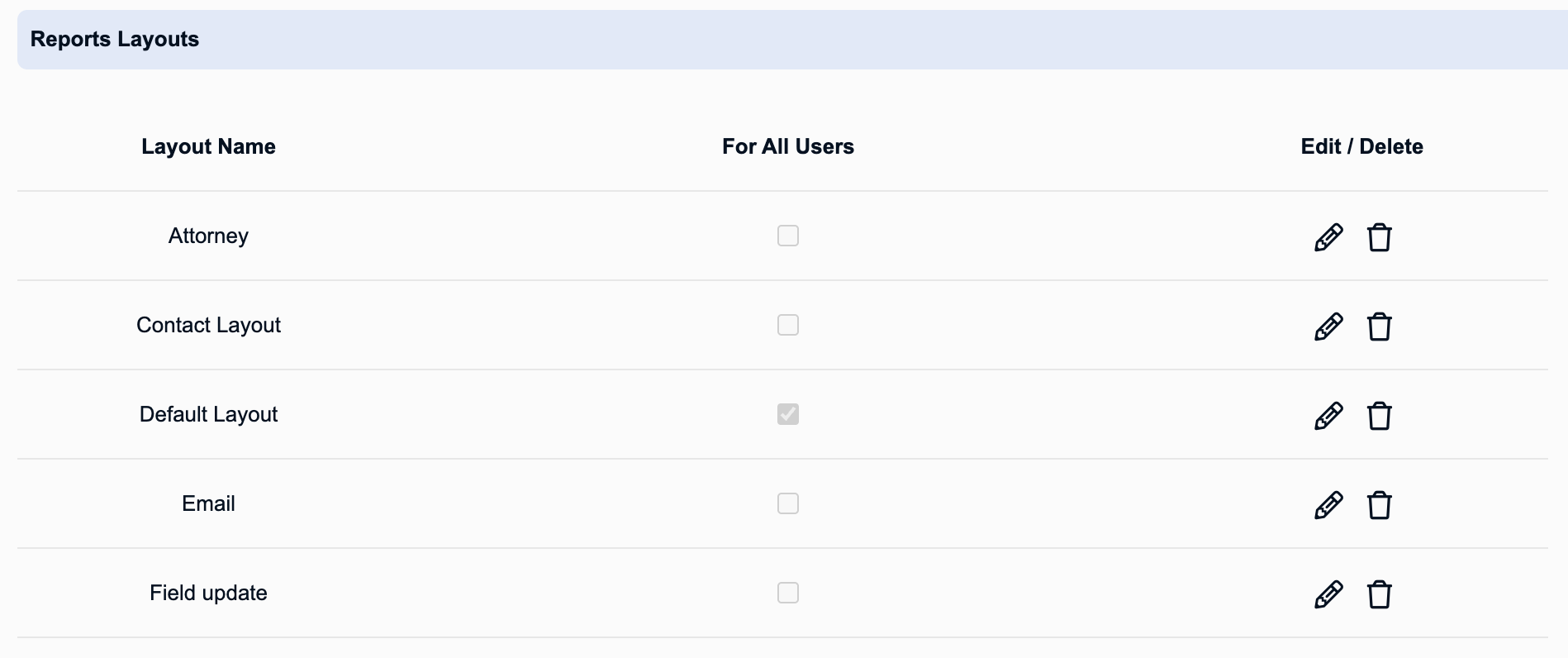Edit the Field update layout
1568x658 pixels.
tap(1328, 594)
